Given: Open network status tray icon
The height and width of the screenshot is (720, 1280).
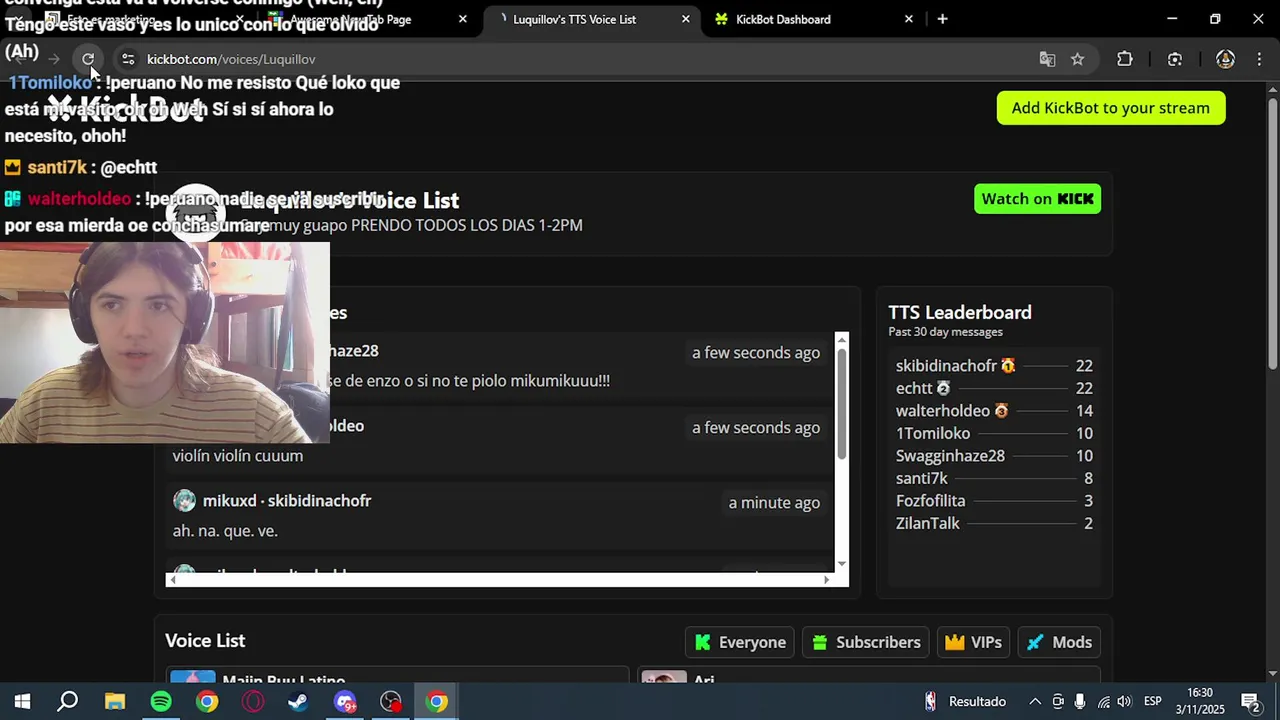Looking at the screenshot, I should tap(1103, 701).
